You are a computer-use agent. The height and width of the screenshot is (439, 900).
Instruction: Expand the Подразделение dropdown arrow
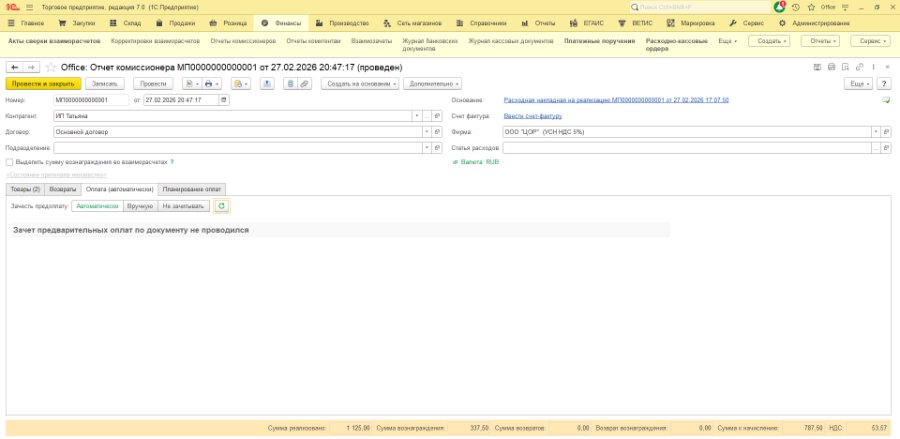click(427, 148)
